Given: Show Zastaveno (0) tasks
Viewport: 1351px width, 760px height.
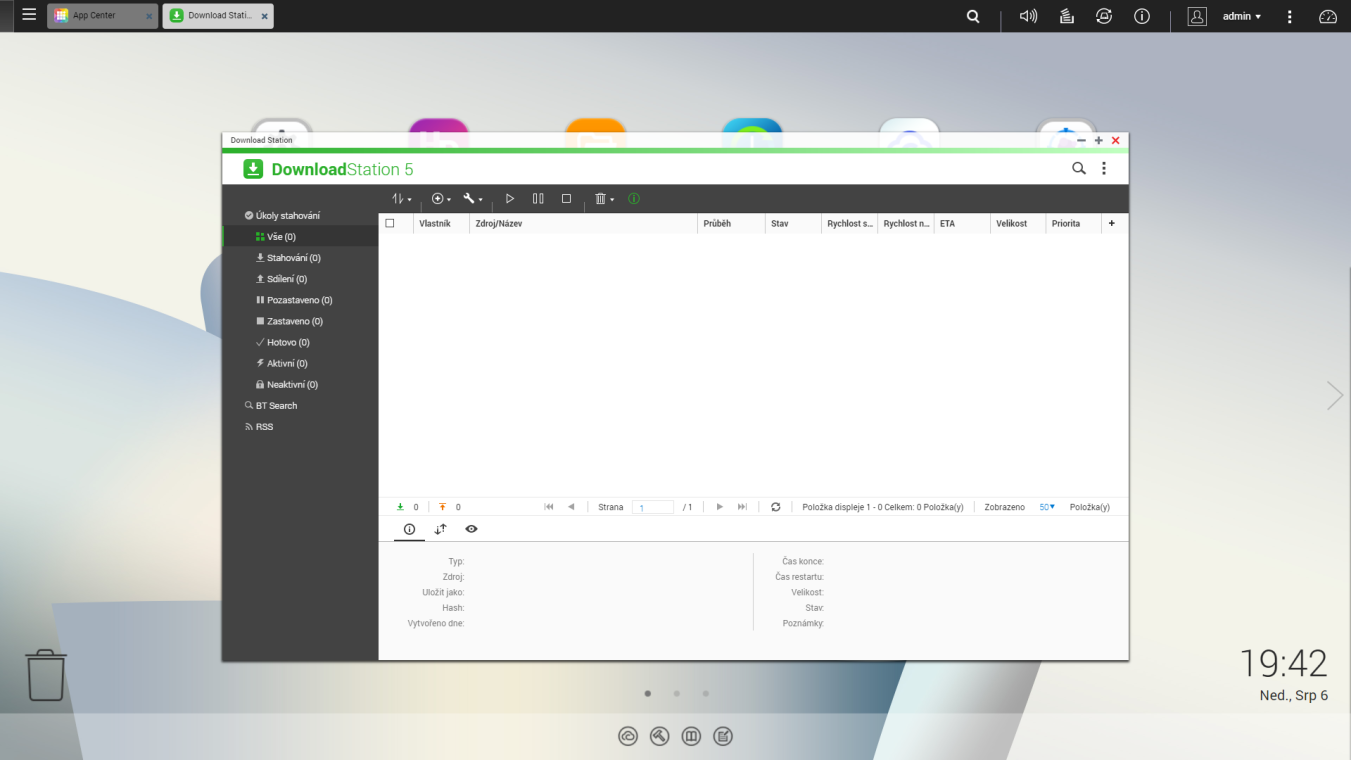Looking at the screenshot, I should click(300, 321).
